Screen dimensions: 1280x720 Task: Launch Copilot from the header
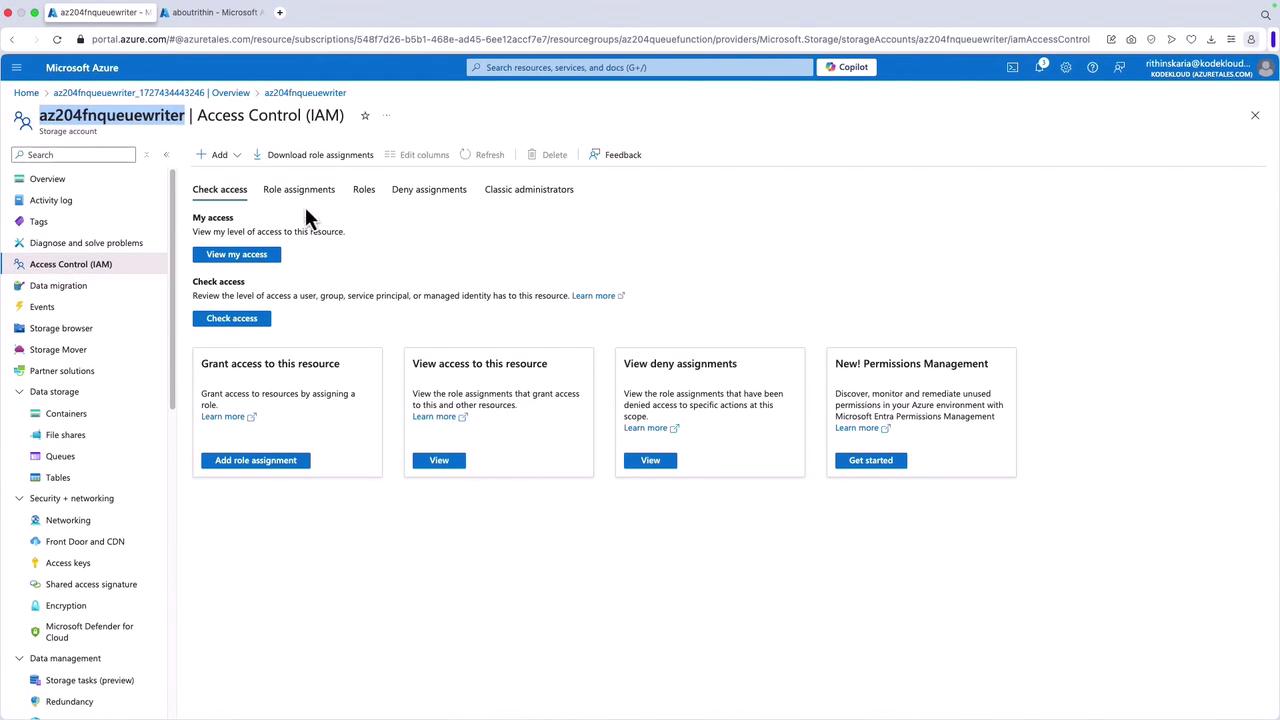(x=847, y=67)
